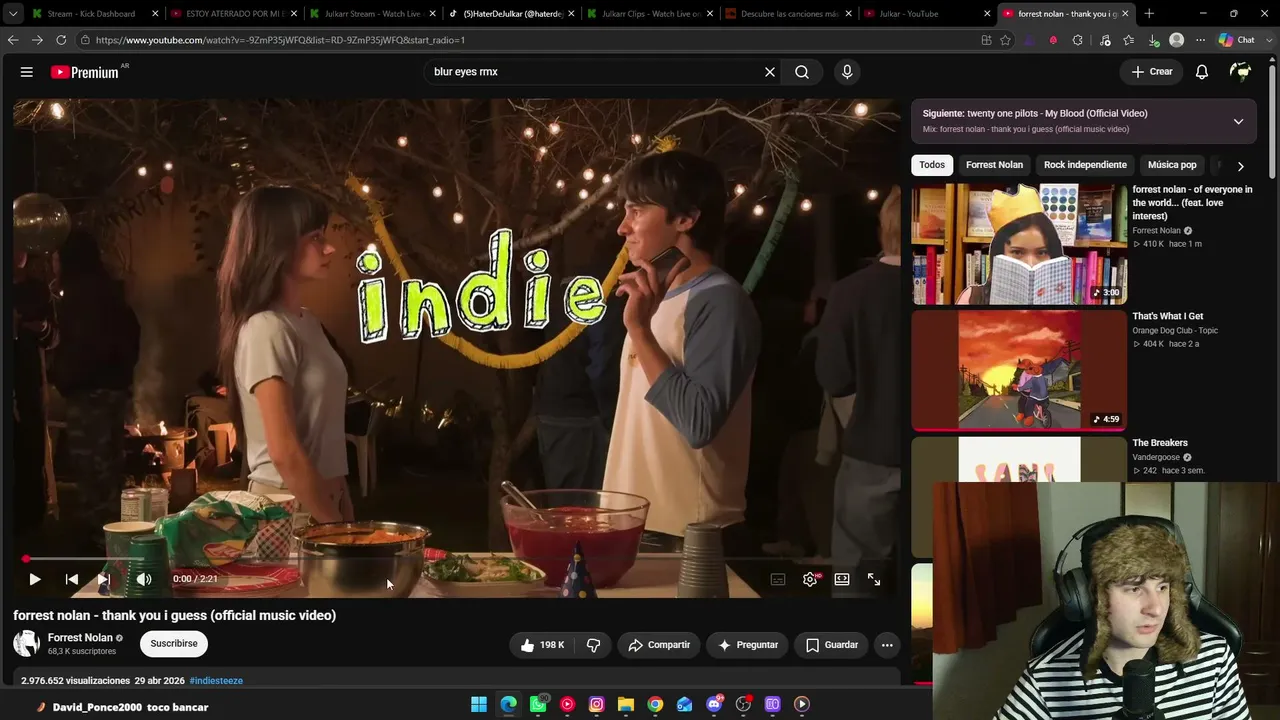Open browser extensions puzzle icon

point(1077,40)
